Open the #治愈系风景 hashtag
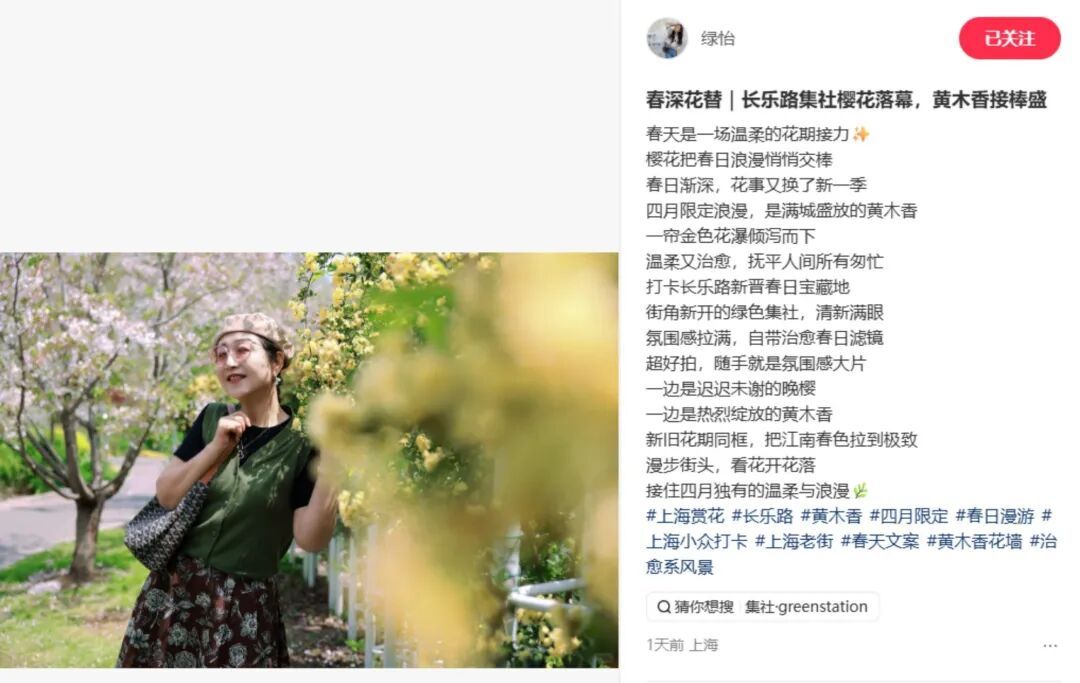 tap(680, 567)
